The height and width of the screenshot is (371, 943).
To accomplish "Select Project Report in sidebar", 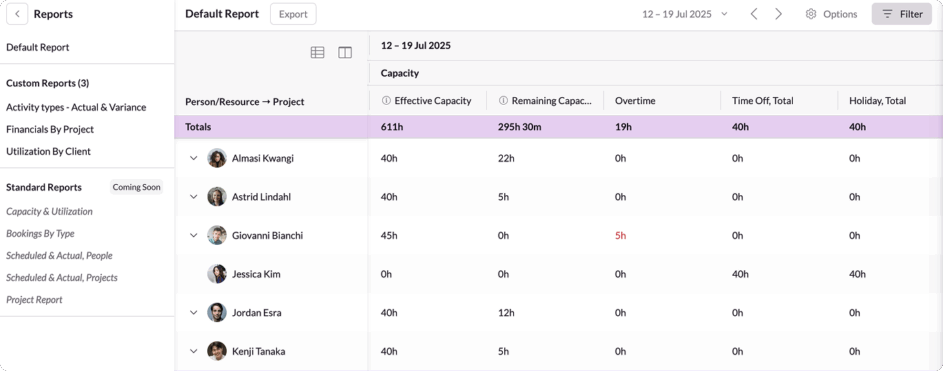I will (x=34, y=299).
